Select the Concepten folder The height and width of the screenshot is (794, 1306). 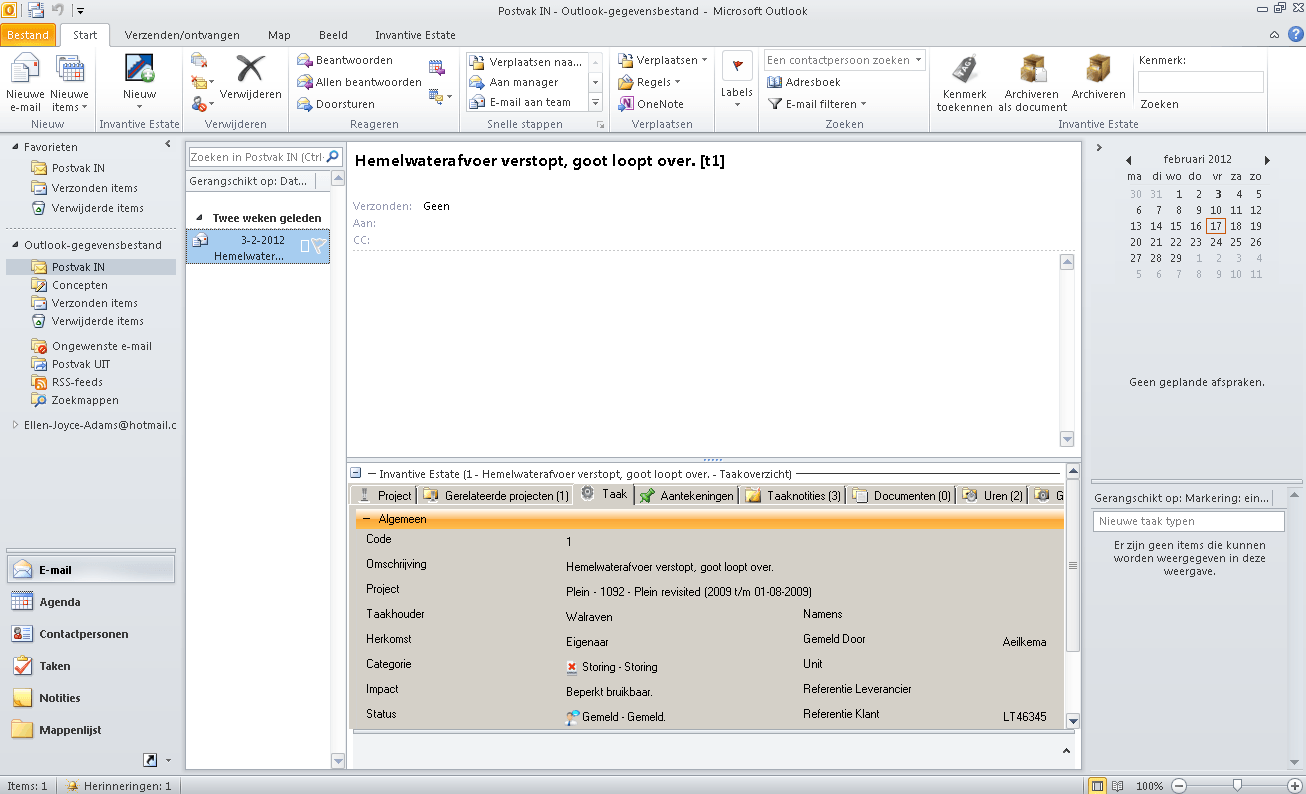coord(80,285)
